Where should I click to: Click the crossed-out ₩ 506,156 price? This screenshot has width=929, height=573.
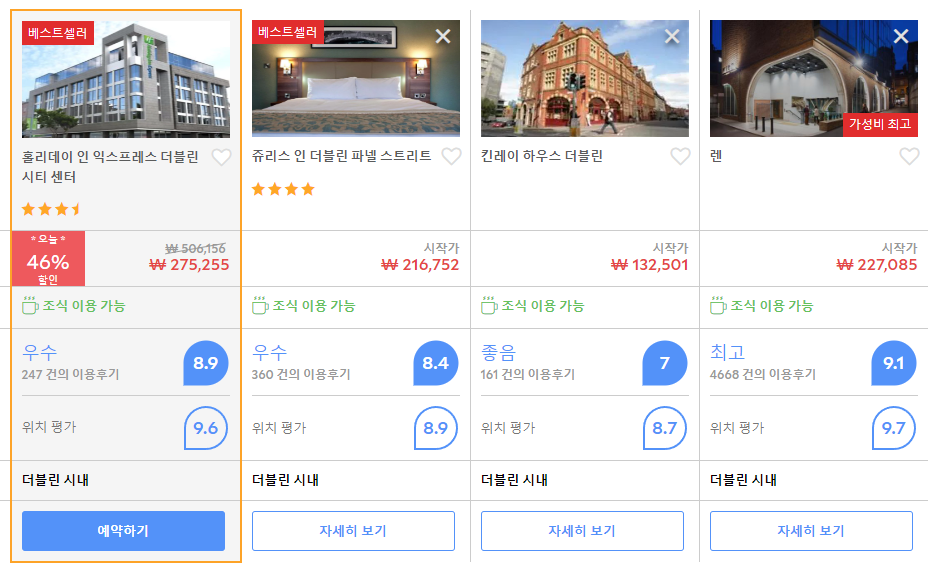tap(195, 248)
